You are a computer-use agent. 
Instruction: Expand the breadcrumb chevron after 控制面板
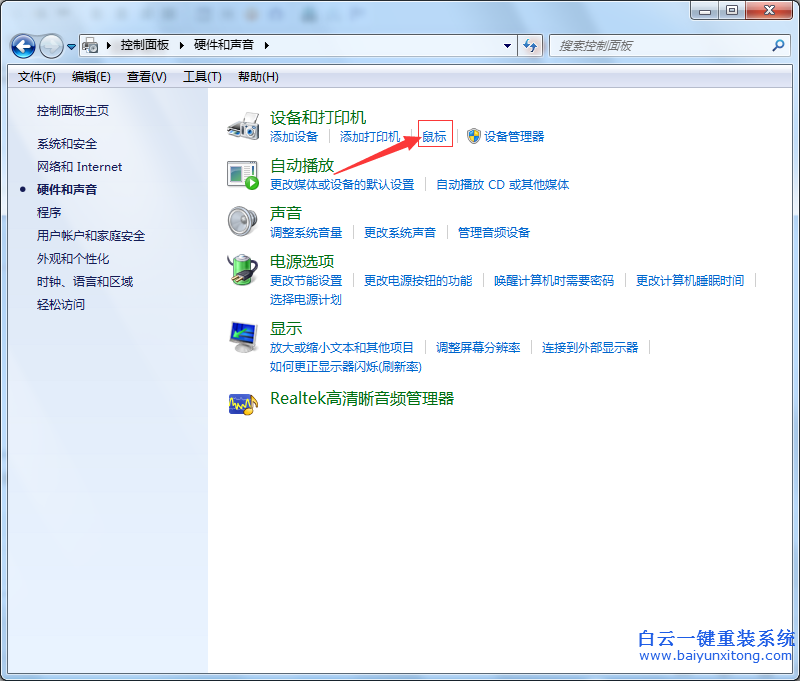click(x=180, y=45)
